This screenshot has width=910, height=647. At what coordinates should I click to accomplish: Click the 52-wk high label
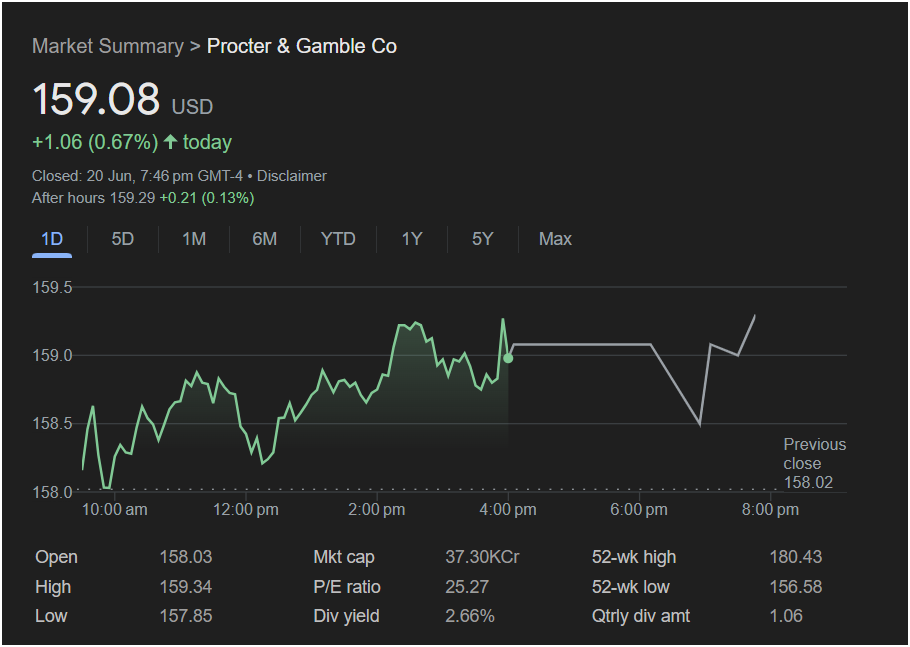(x=634, y=557)
